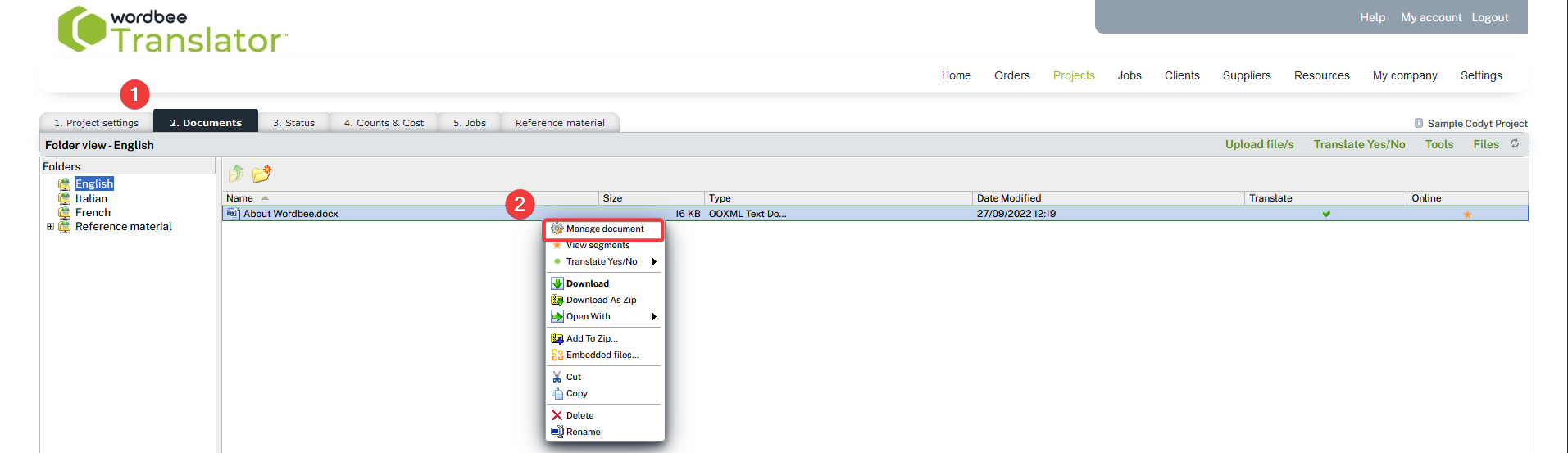Expand the Open With submenu

tap(654, 317)
